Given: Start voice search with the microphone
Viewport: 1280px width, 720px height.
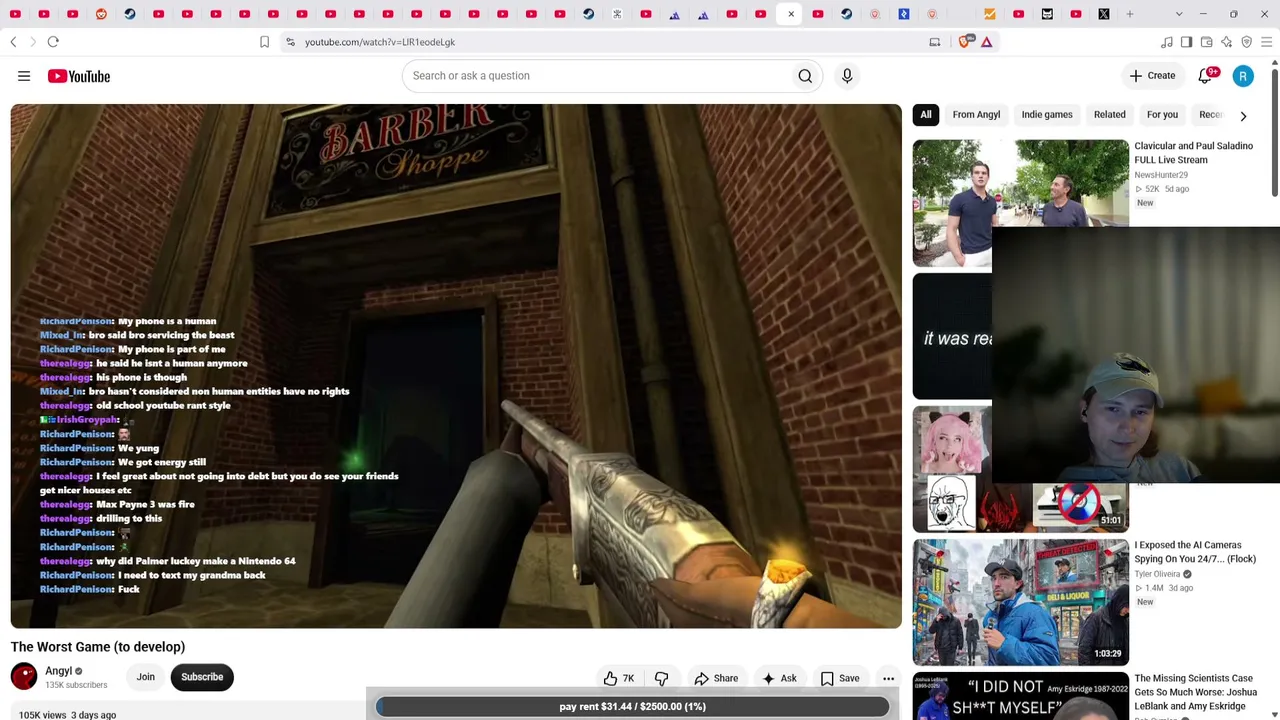Looking at the screenshot, I should click(847, 76).
